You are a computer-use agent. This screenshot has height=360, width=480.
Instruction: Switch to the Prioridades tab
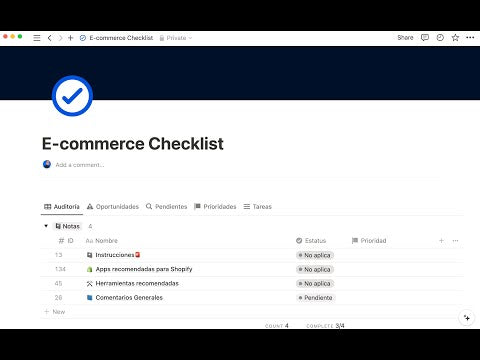(215, 207)
